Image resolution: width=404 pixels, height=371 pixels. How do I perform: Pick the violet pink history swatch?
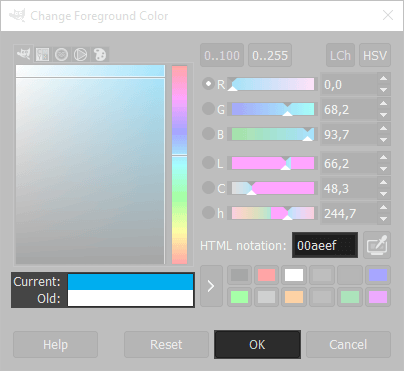pyautogui.click(x=378, y=297)
